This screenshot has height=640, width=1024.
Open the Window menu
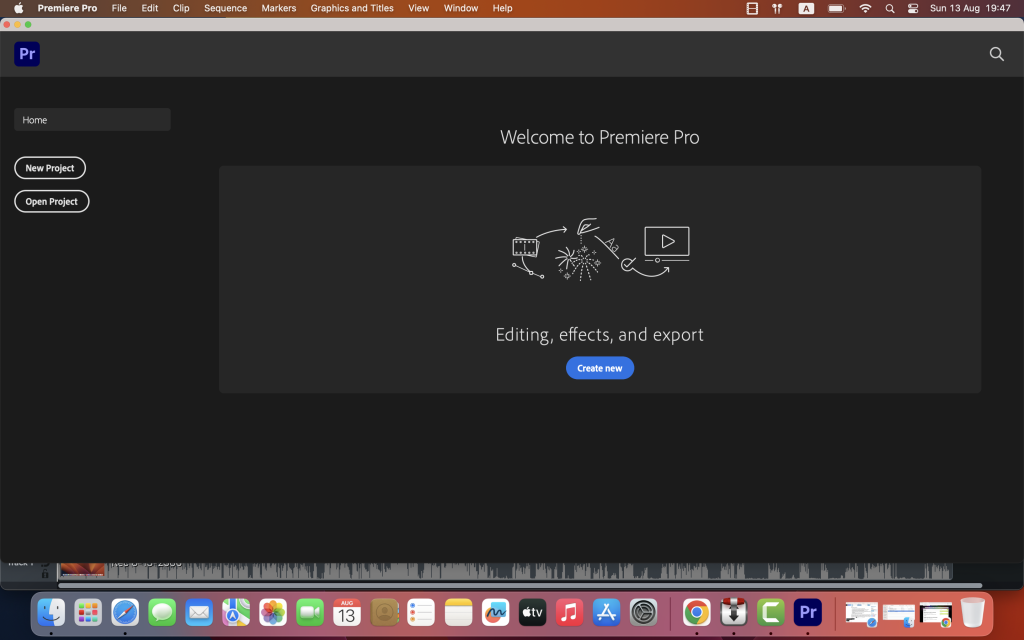(460, 8)
